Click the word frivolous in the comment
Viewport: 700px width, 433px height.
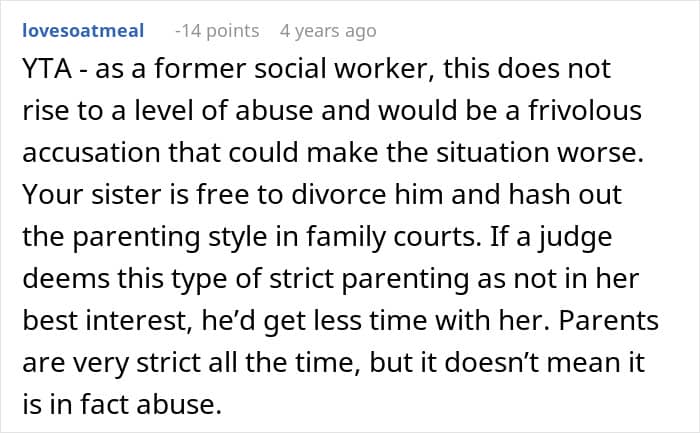tap(585, 110)
